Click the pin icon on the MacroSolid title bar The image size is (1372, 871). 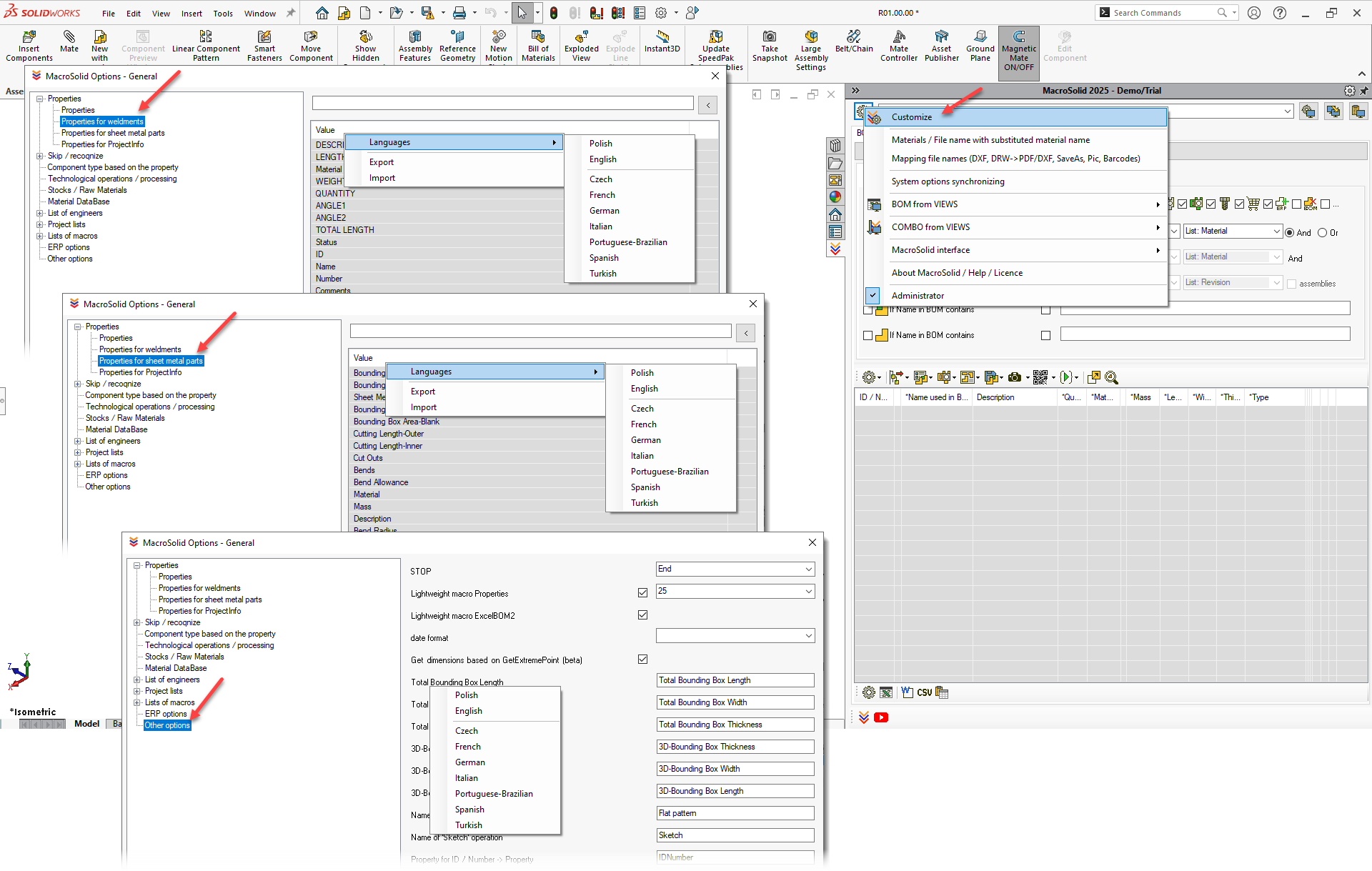click(1364, 91)
